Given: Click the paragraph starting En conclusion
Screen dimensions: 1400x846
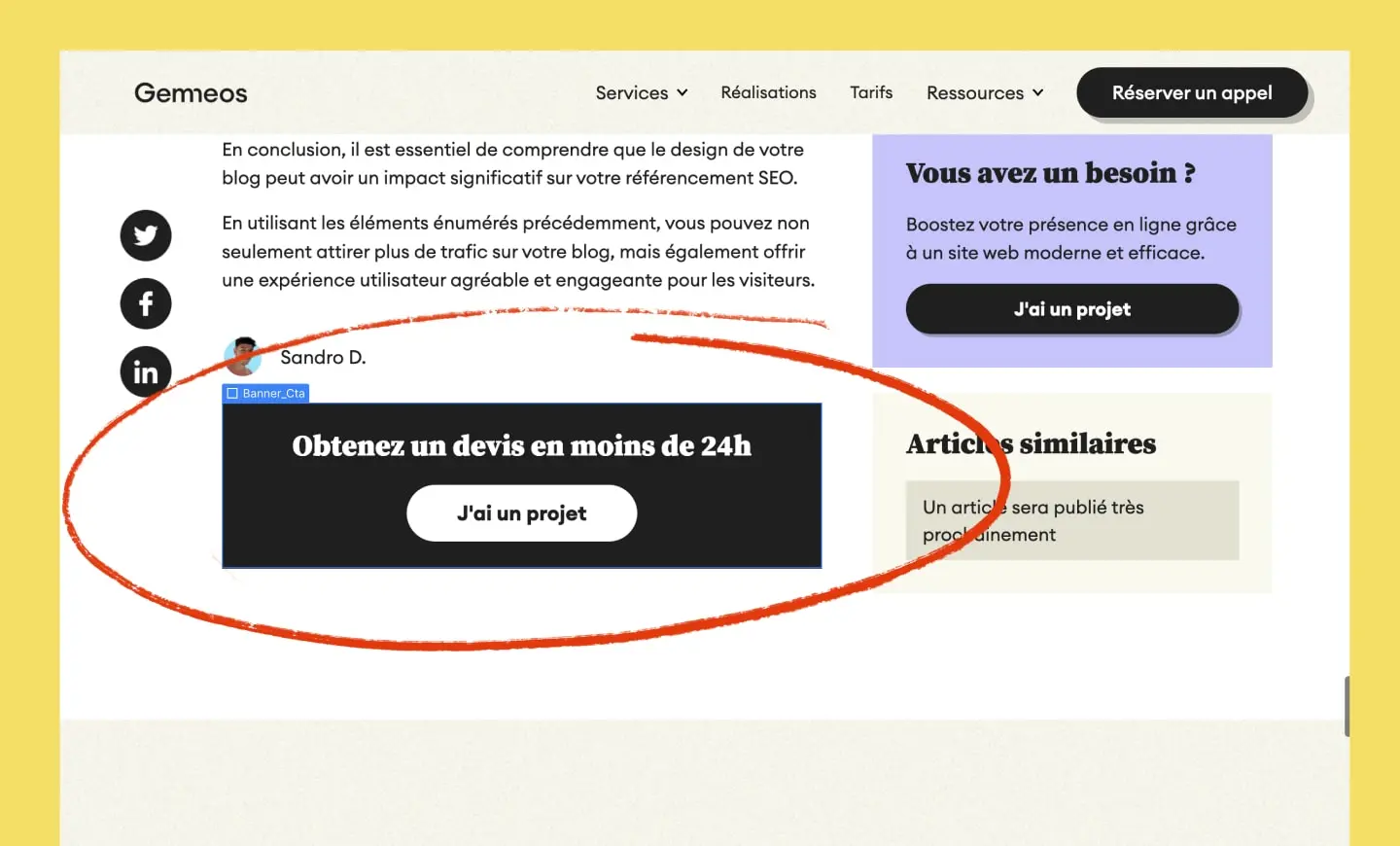Looking at the screenshot, I should click(512, 163).
